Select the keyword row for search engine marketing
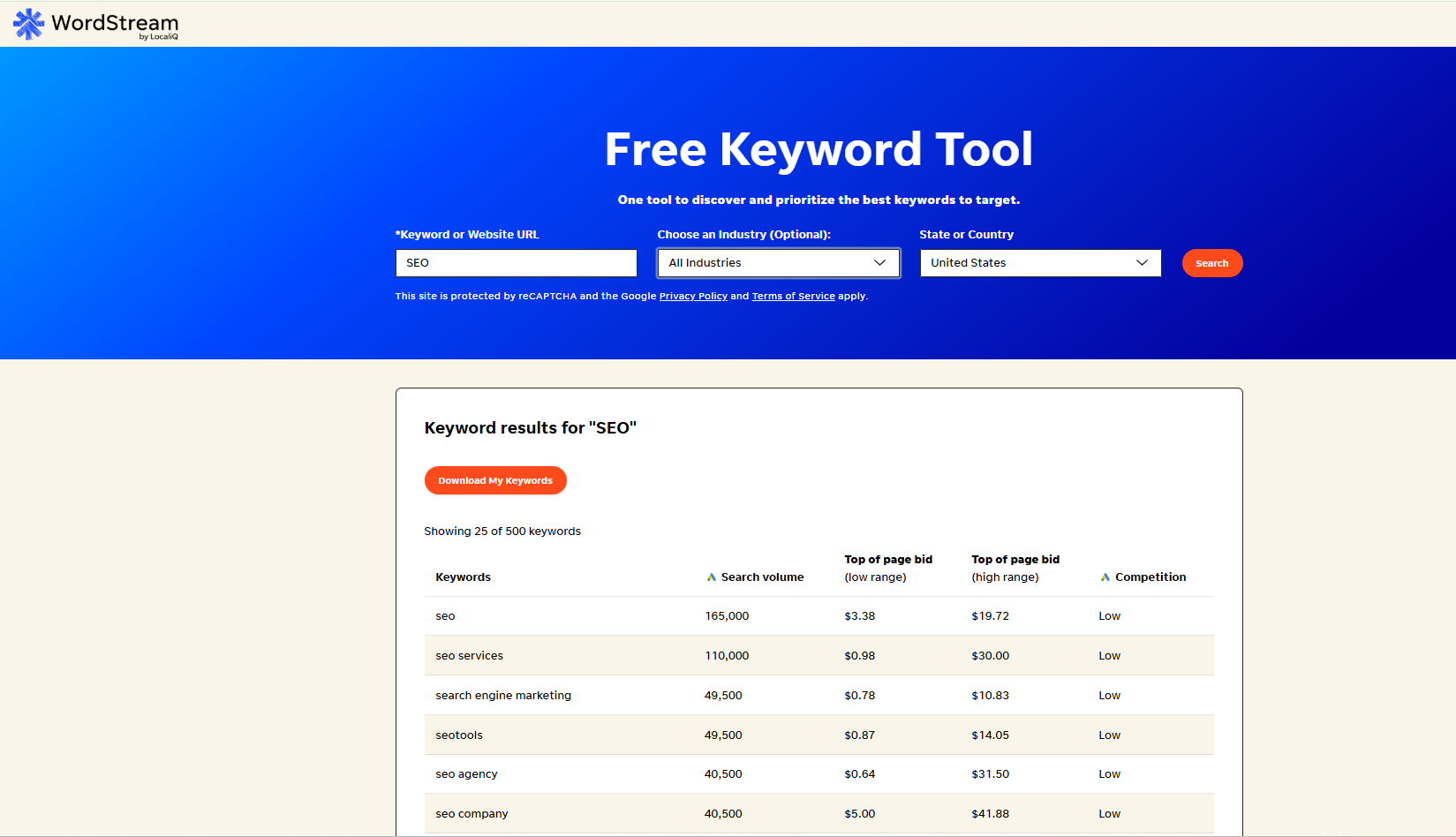This screenshot has width=1456, height=837. click(502, 695)
